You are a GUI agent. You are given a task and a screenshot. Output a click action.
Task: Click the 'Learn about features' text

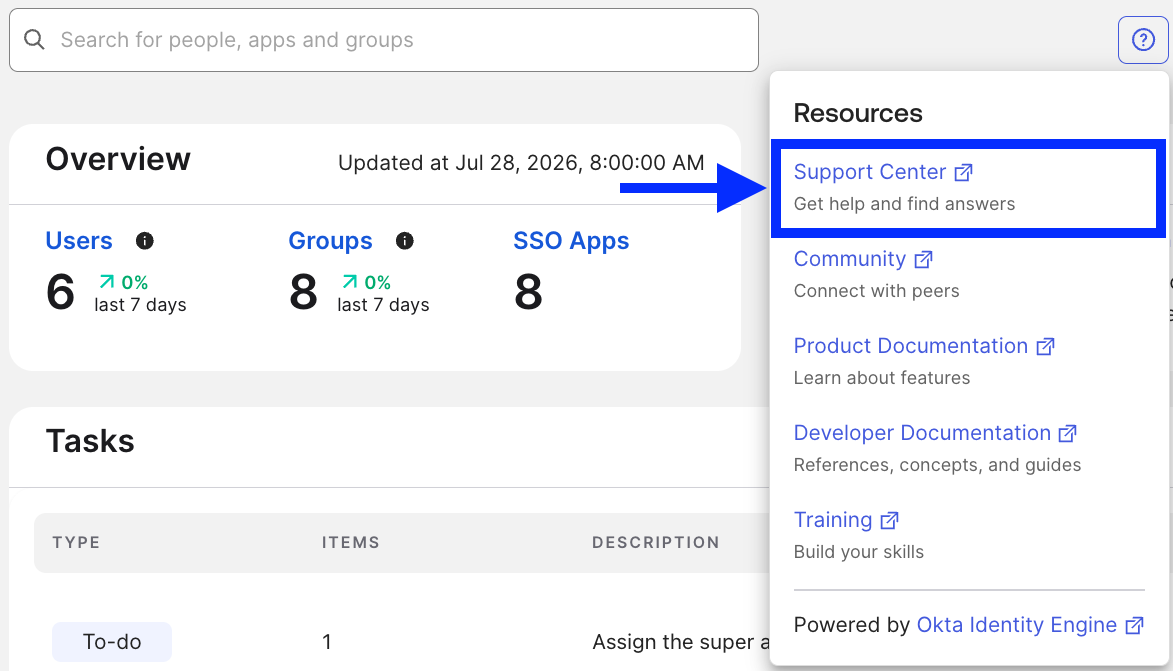[x=881, y=378]
